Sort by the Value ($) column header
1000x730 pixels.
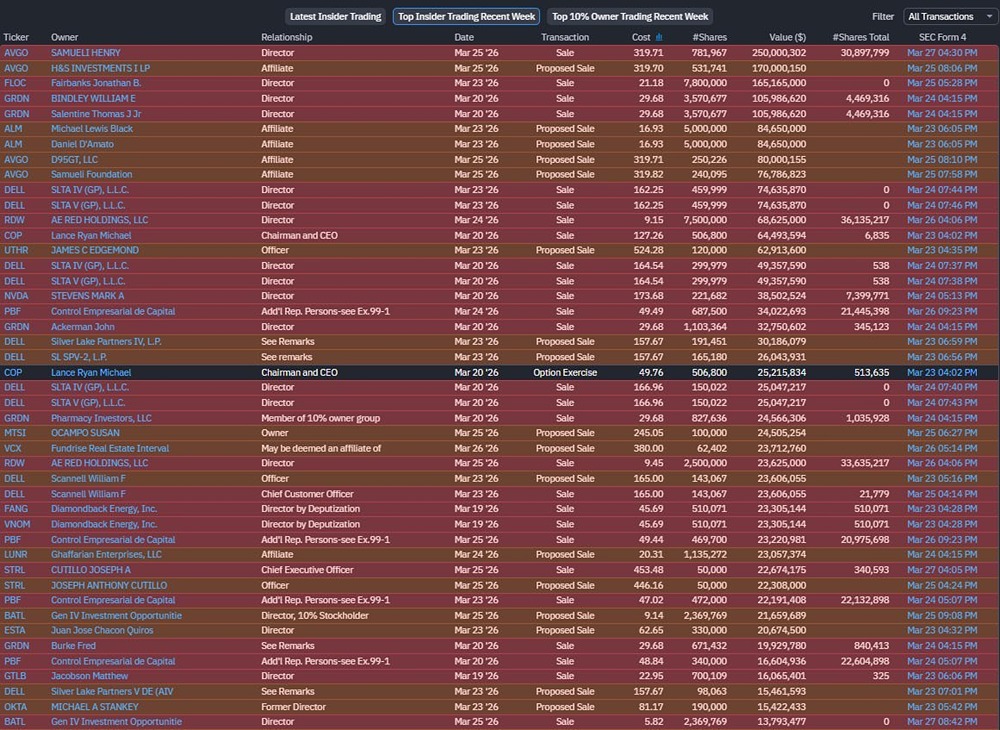click(782, 37)
